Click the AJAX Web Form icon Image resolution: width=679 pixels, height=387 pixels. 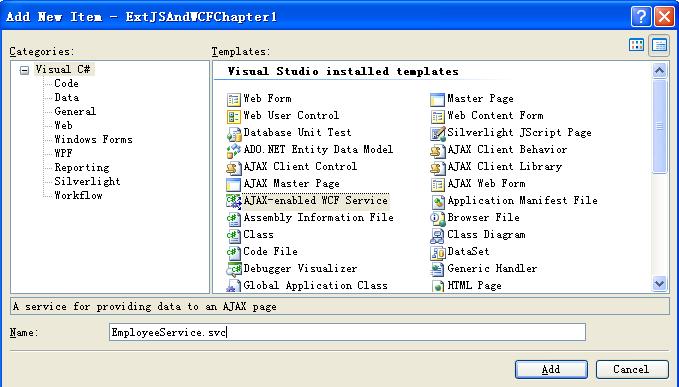pyautogui.click(x=437, y=184)
